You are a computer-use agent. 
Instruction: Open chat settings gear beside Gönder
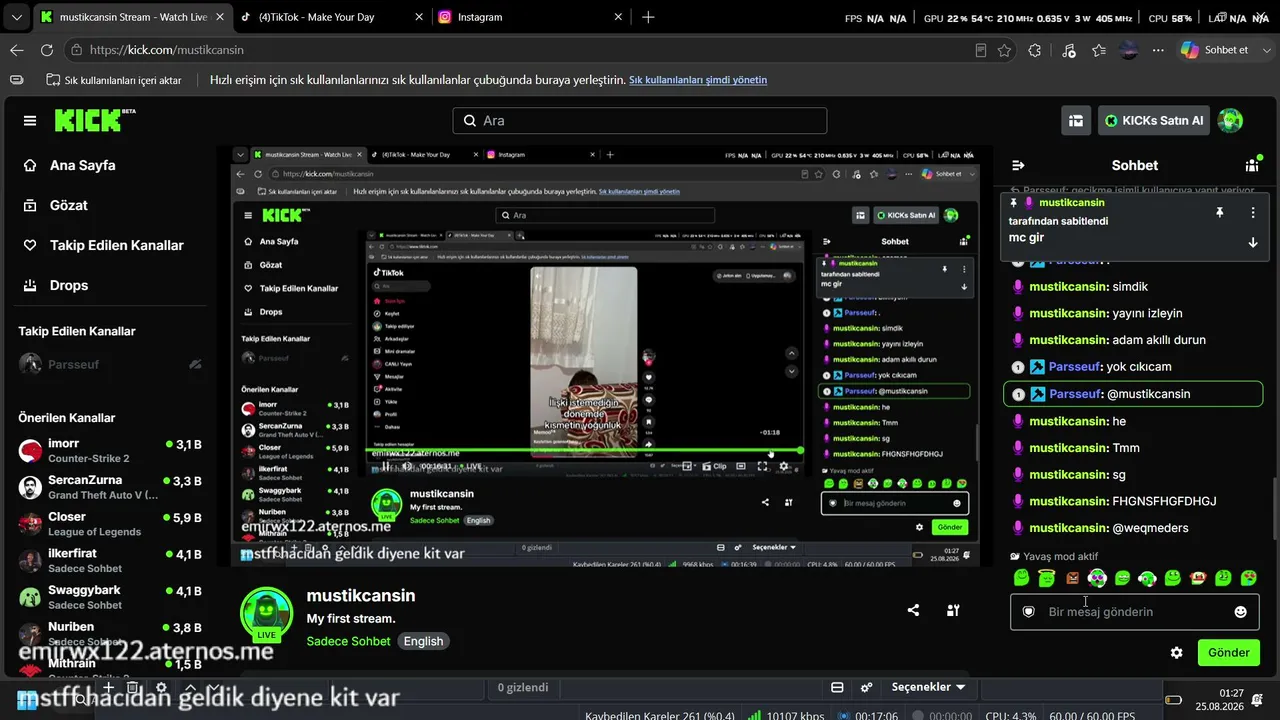click(x=1177, y=653)
